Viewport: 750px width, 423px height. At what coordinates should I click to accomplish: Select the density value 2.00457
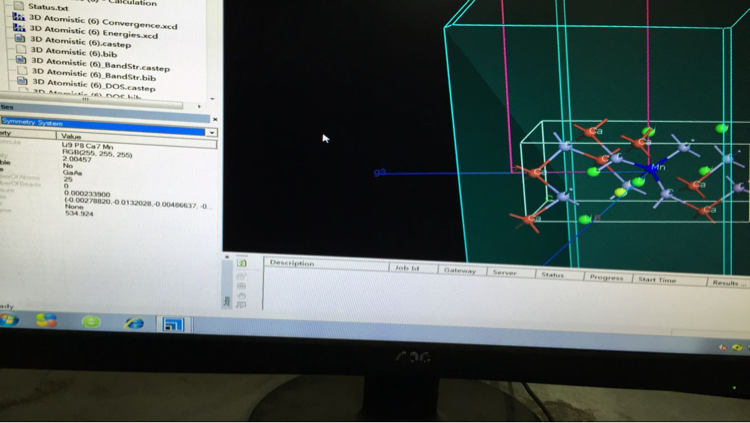(77, 159)
